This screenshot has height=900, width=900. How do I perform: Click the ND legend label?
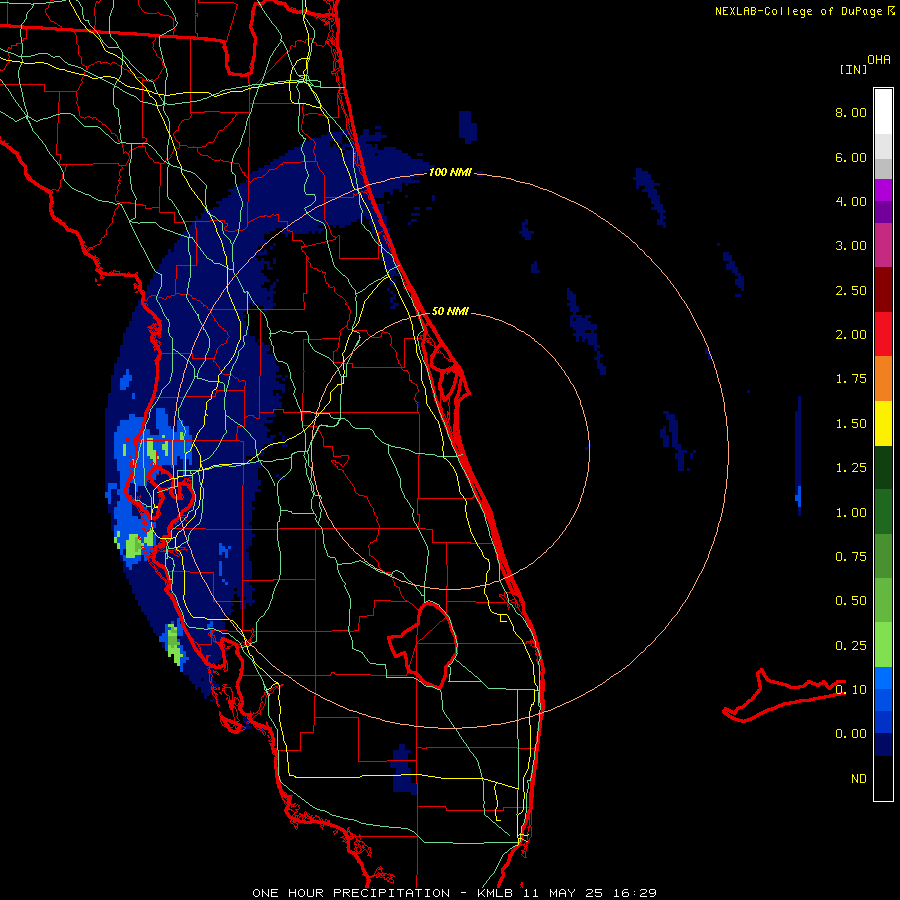tap(859, 779)
